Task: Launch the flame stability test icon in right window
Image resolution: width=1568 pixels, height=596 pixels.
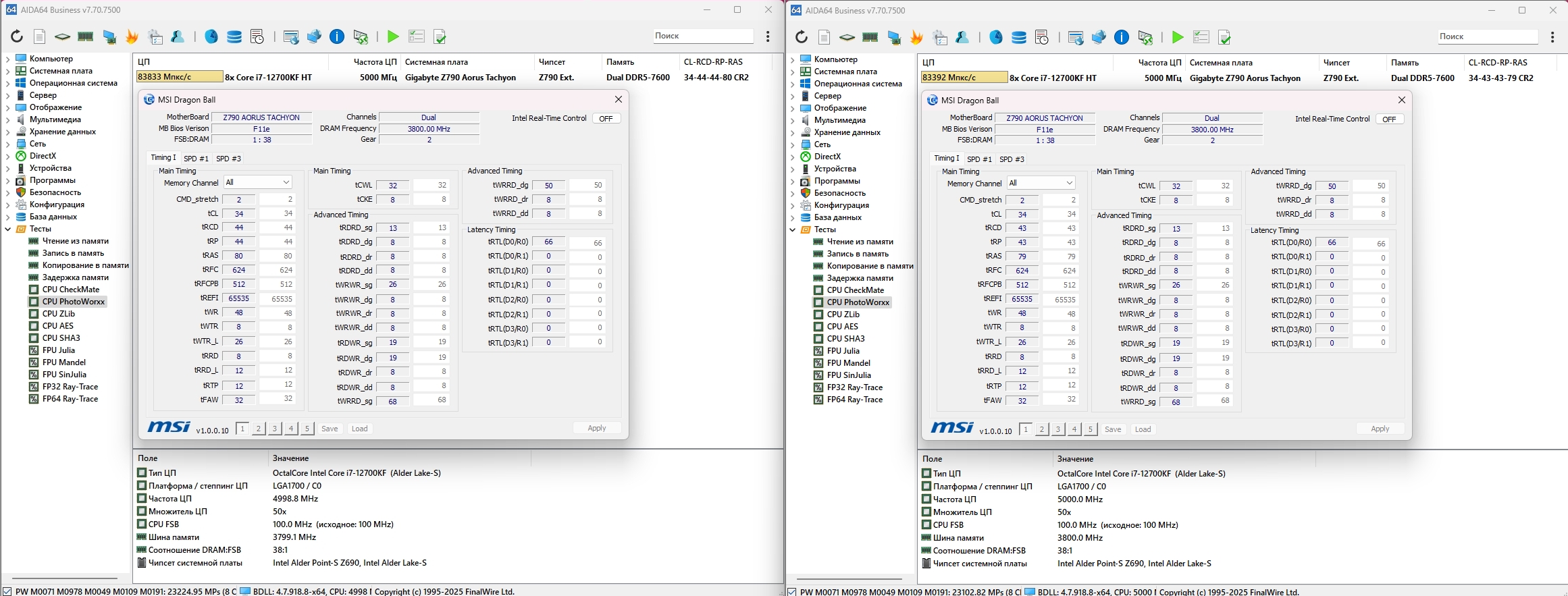Action: [916, 37]
